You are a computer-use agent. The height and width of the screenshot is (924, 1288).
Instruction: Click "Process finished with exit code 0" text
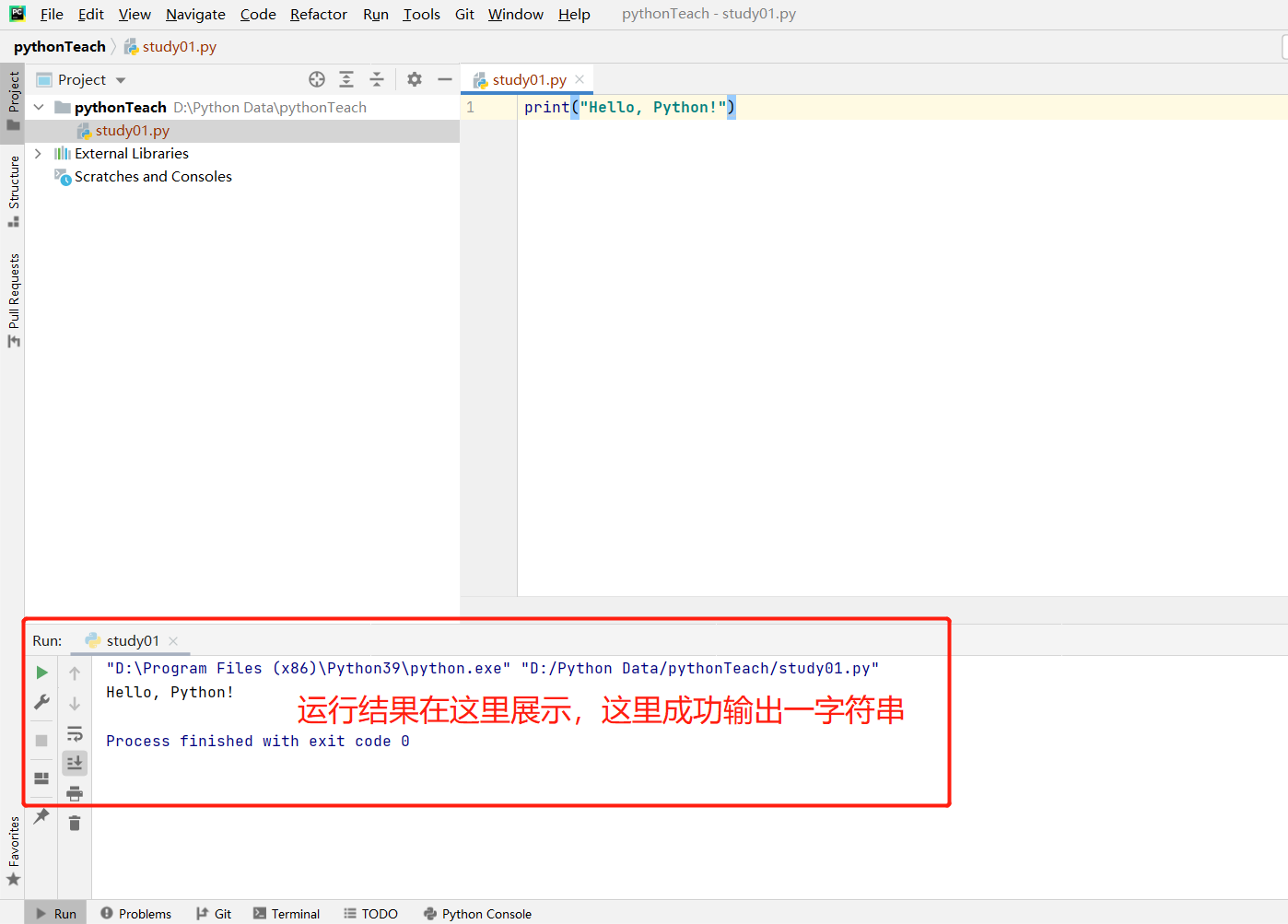(x=258, y=741)
